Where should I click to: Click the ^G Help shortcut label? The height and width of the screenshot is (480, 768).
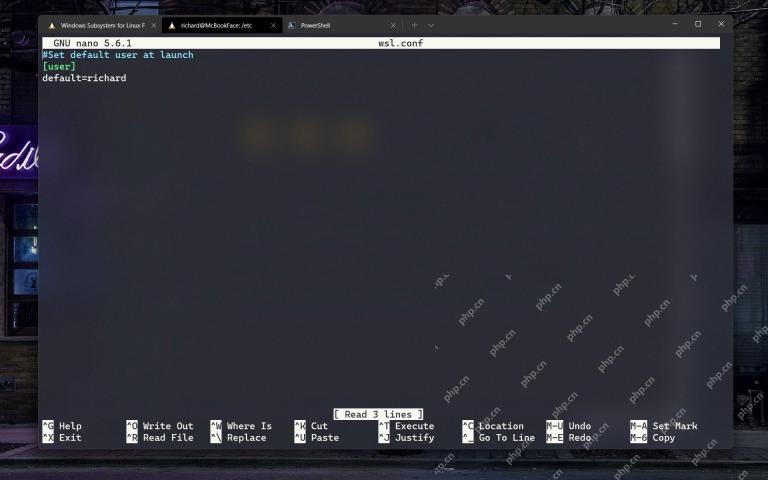click(62, 426)
